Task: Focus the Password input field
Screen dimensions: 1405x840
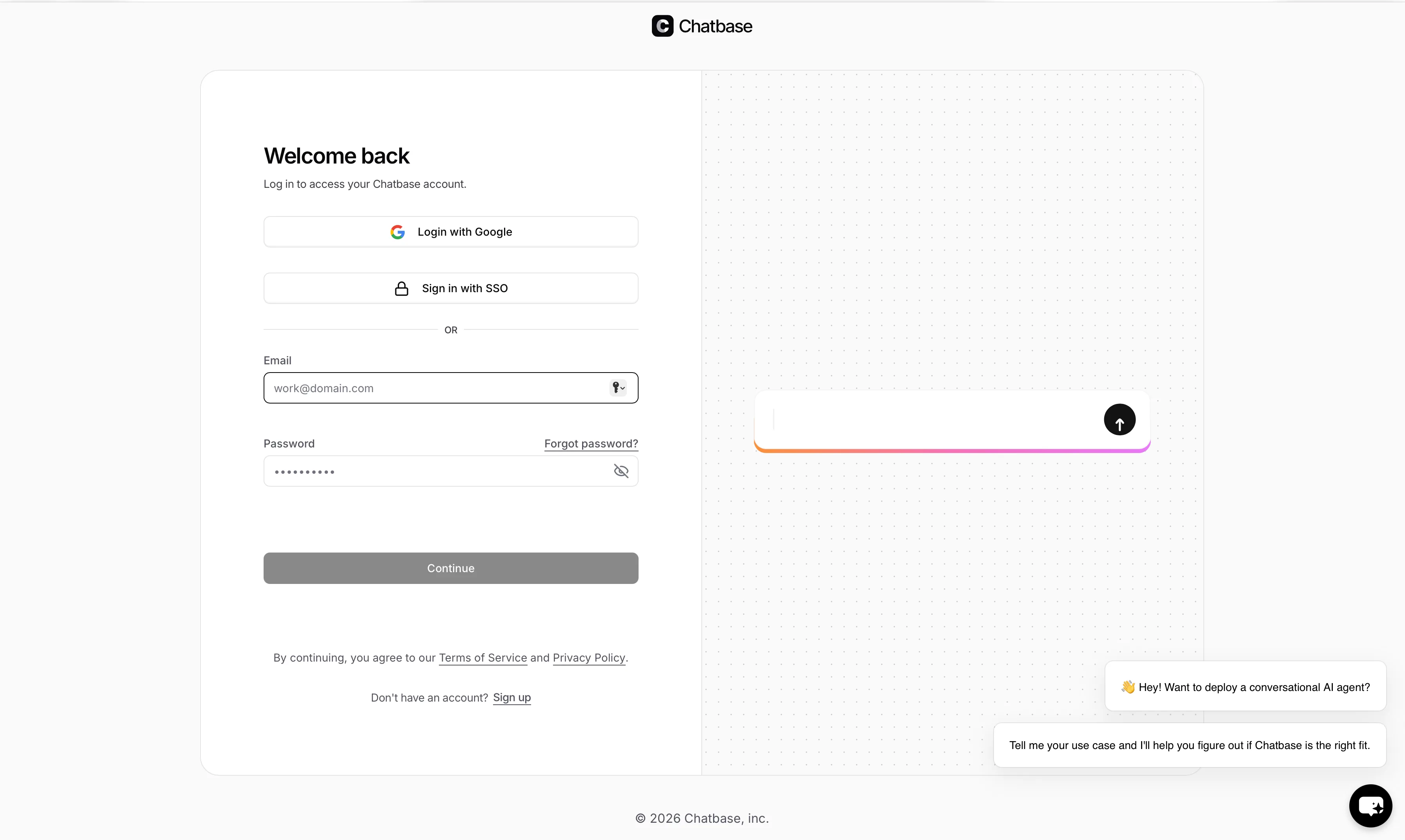Action: pos(451,471)
